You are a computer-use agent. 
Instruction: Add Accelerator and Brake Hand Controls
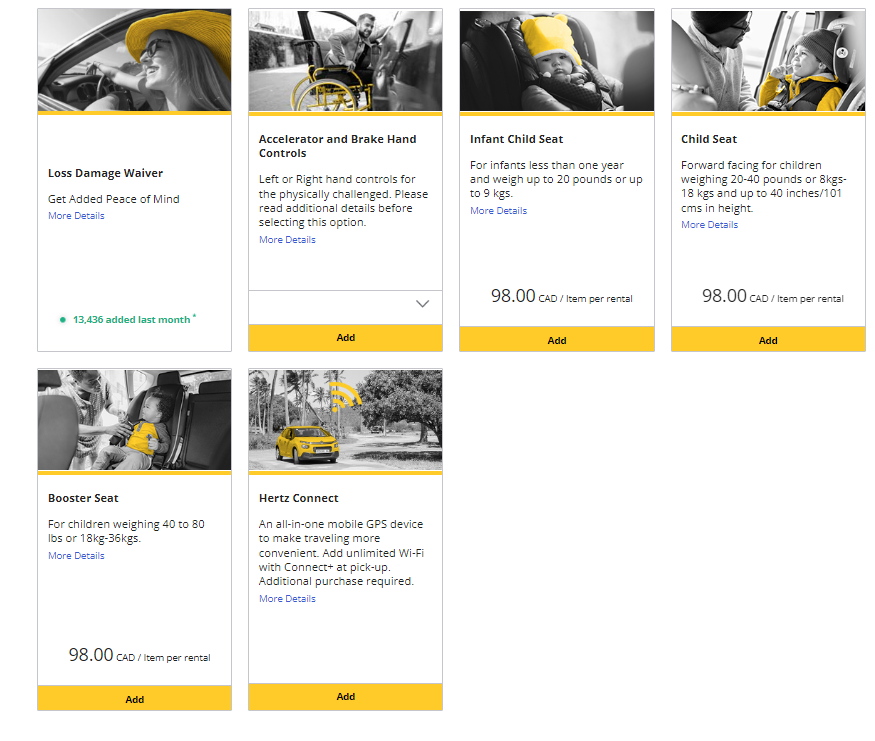pos(345,338)
